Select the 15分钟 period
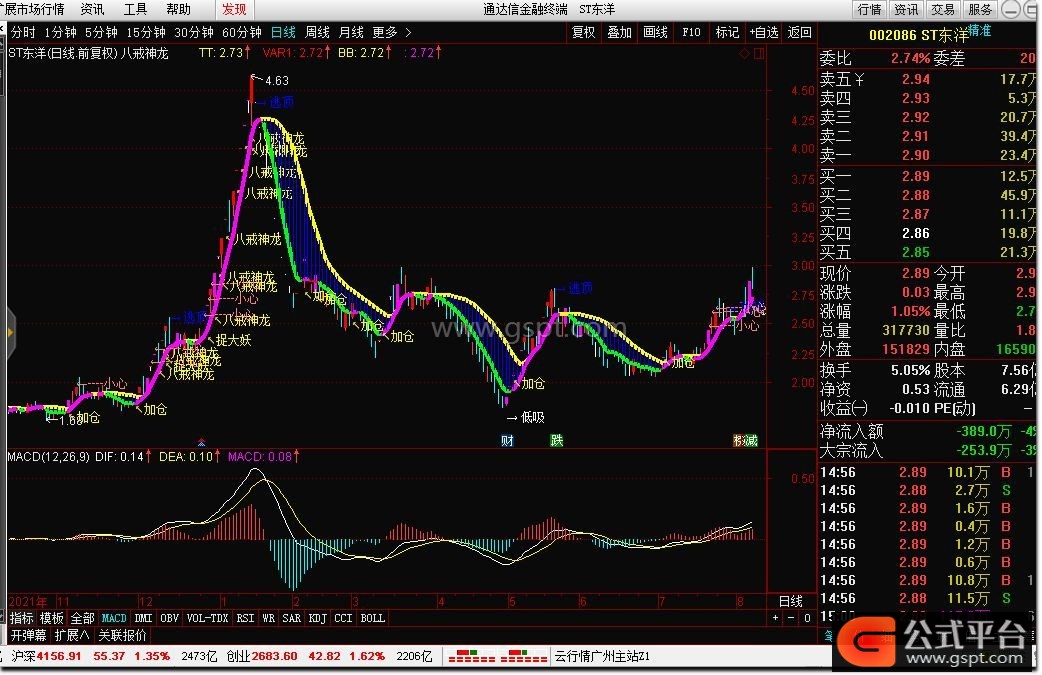1042x675 pixels. [x=146, y=32]
